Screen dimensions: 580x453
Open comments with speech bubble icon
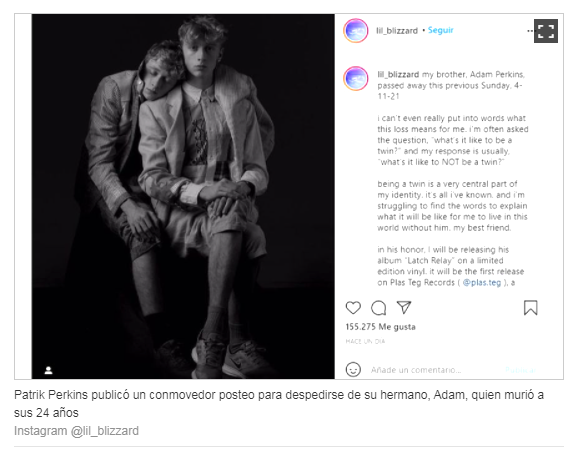(x=378, y=308)
